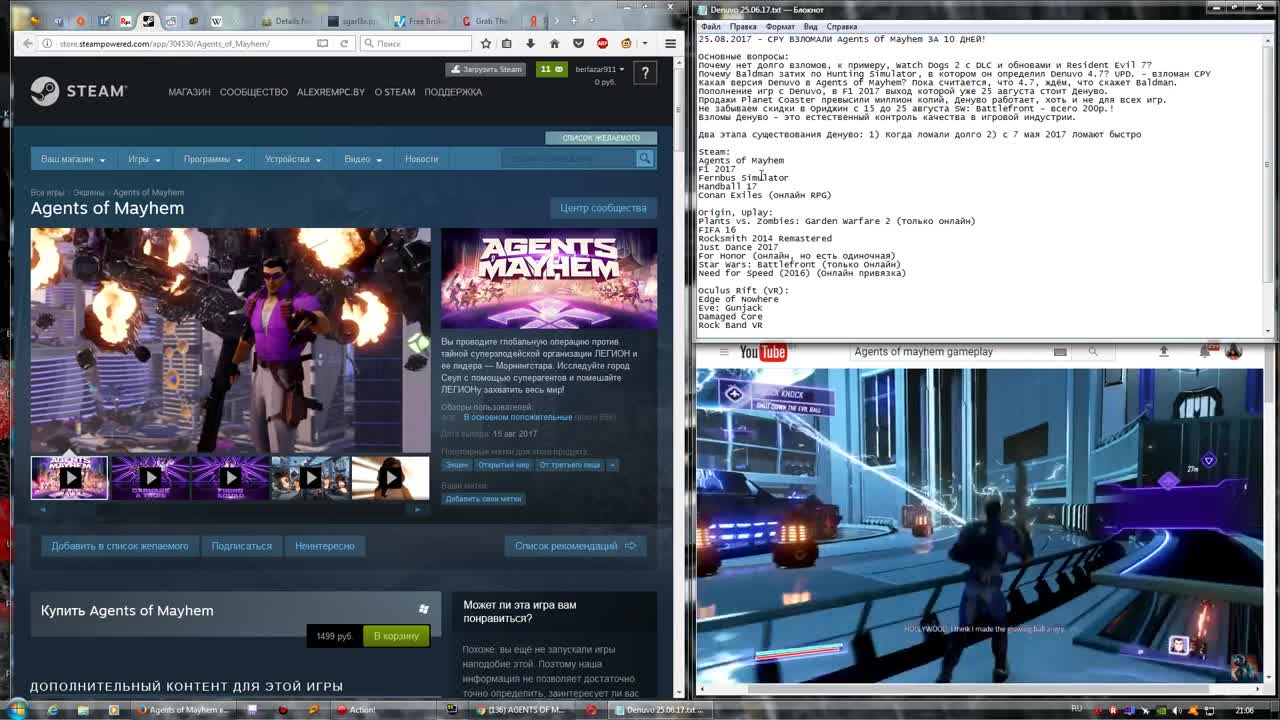Bookmark this page with the star icon
1280x720 pixels.
coord(486,43)
